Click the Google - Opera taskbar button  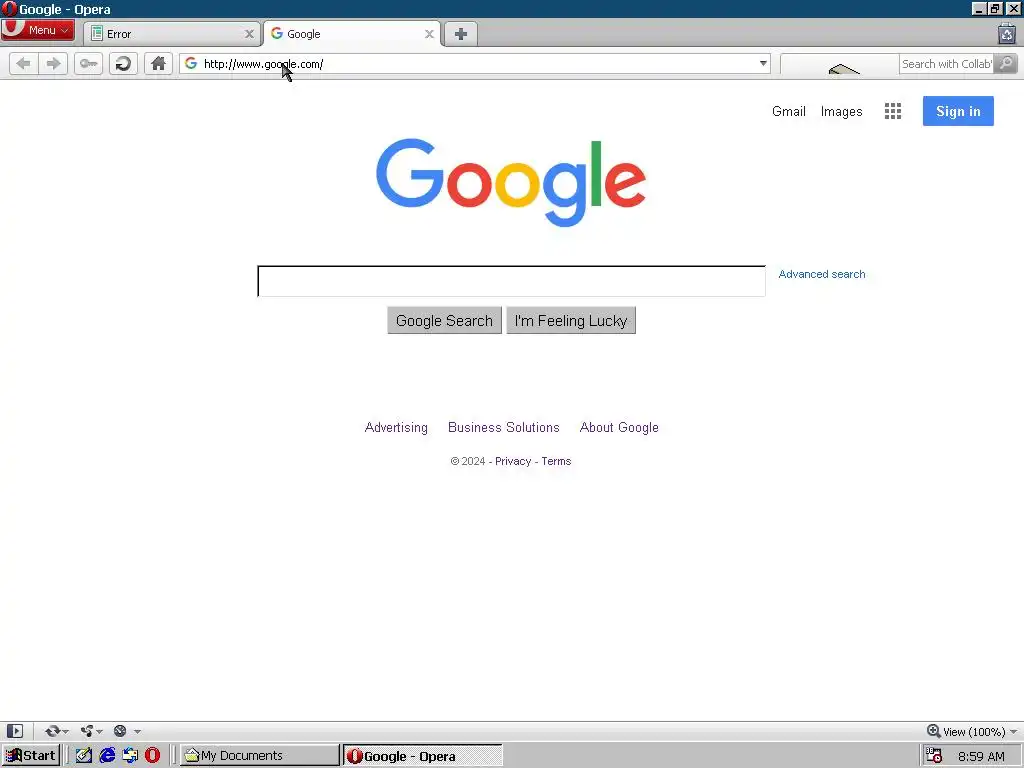click(423, 756)
